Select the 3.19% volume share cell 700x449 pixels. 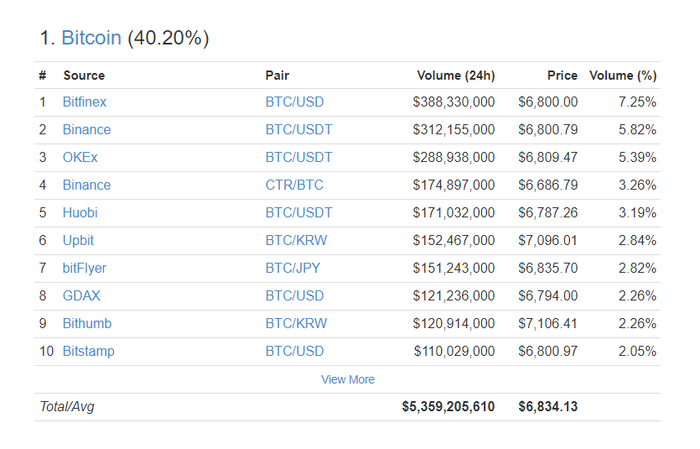tap(638, 212)
